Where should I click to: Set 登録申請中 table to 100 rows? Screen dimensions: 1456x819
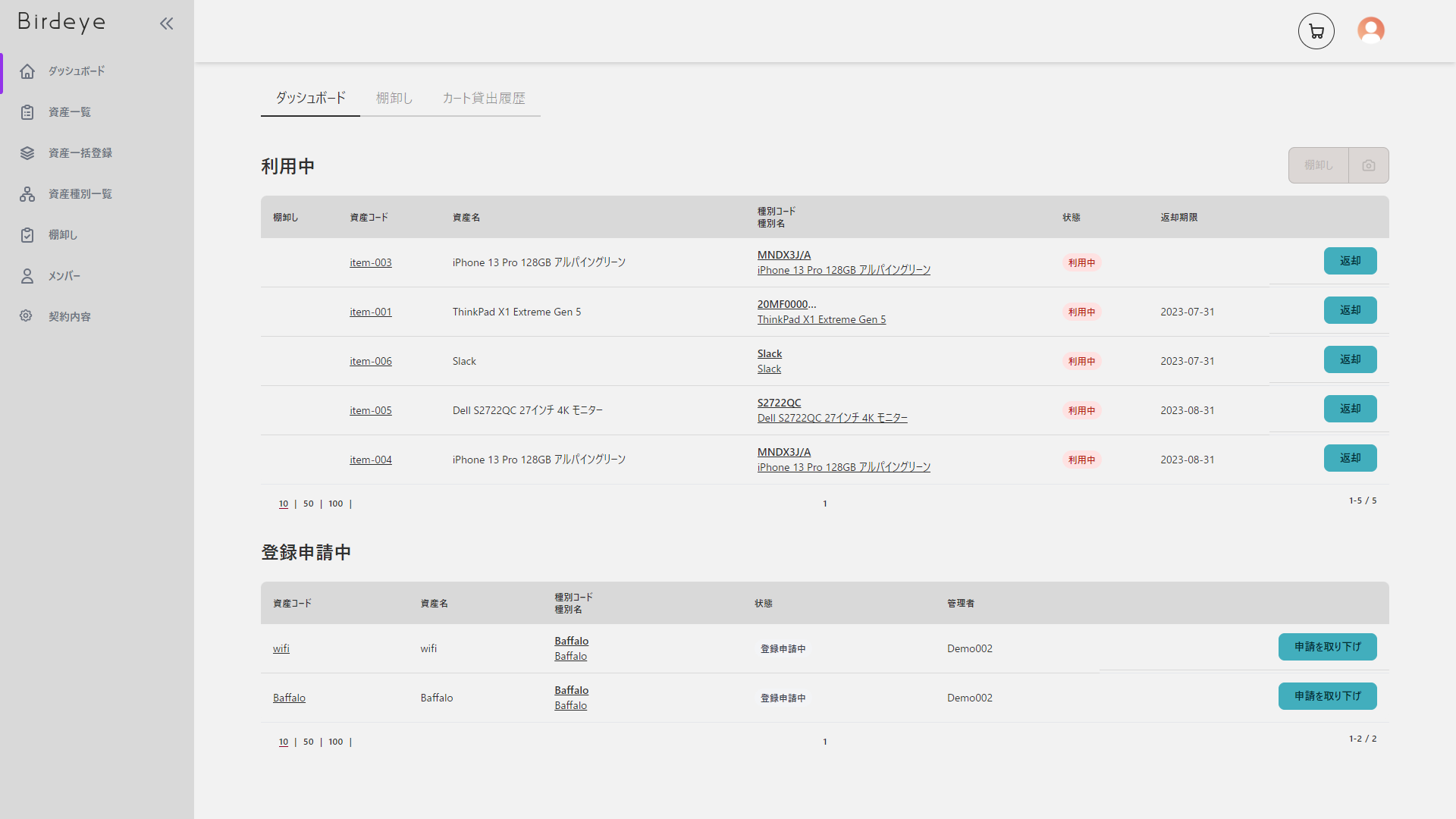coord(335,742)
